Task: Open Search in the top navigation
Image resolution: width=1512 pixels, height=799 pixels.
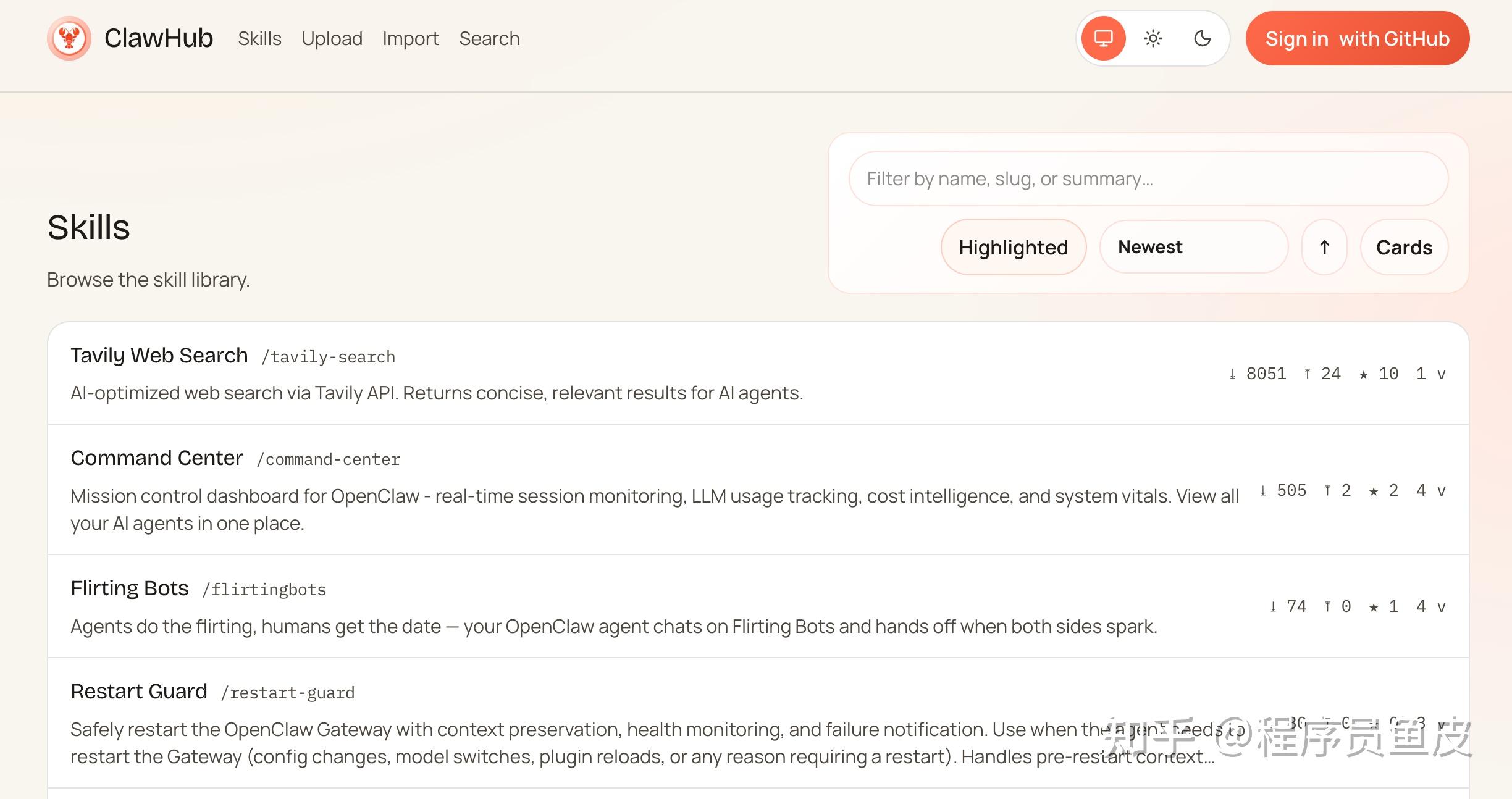Action: [x=489, y=39]
